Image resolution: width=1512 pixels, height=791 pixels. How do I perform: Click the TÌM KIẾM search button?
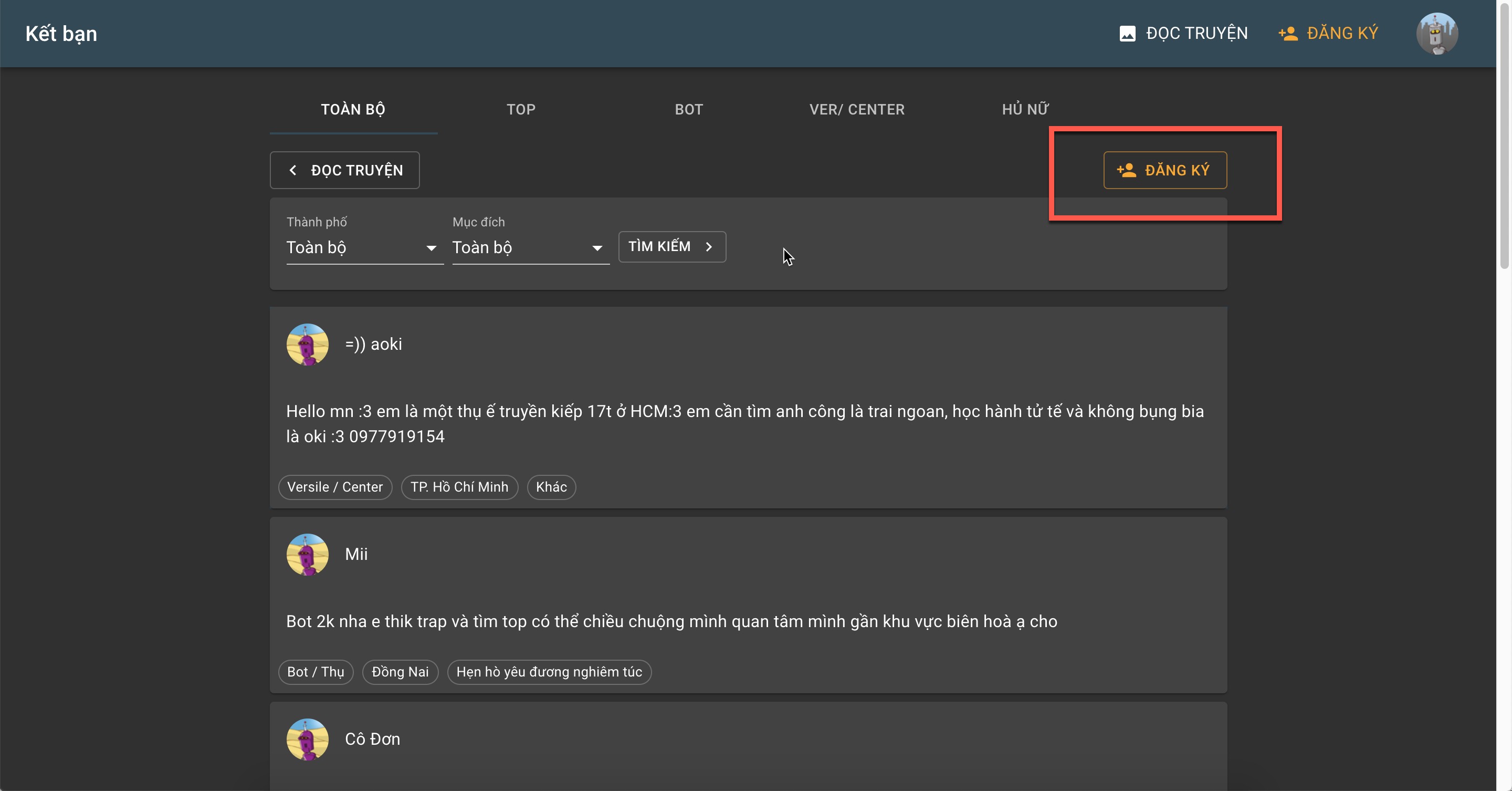(672, 247)
